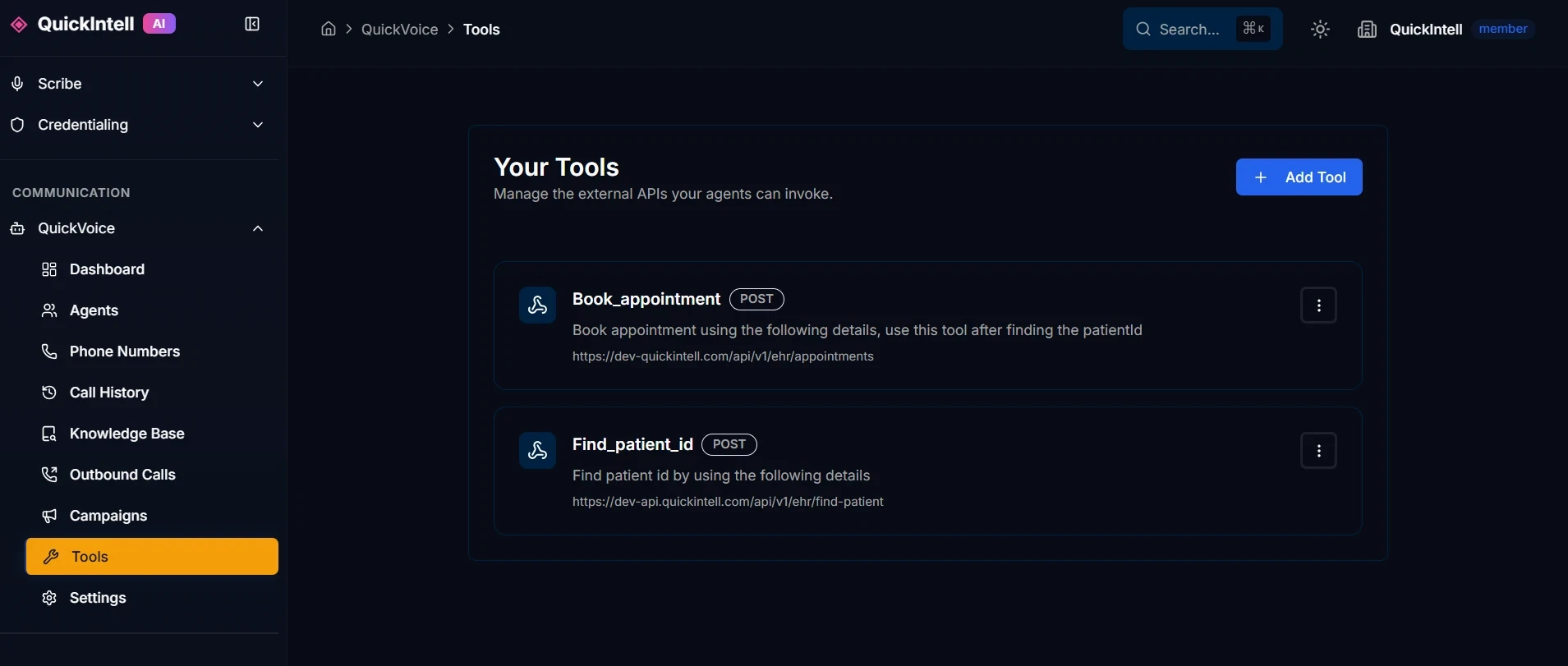Click the Credentialing shield icon
1568x666 pixels.
pos(17,125)
